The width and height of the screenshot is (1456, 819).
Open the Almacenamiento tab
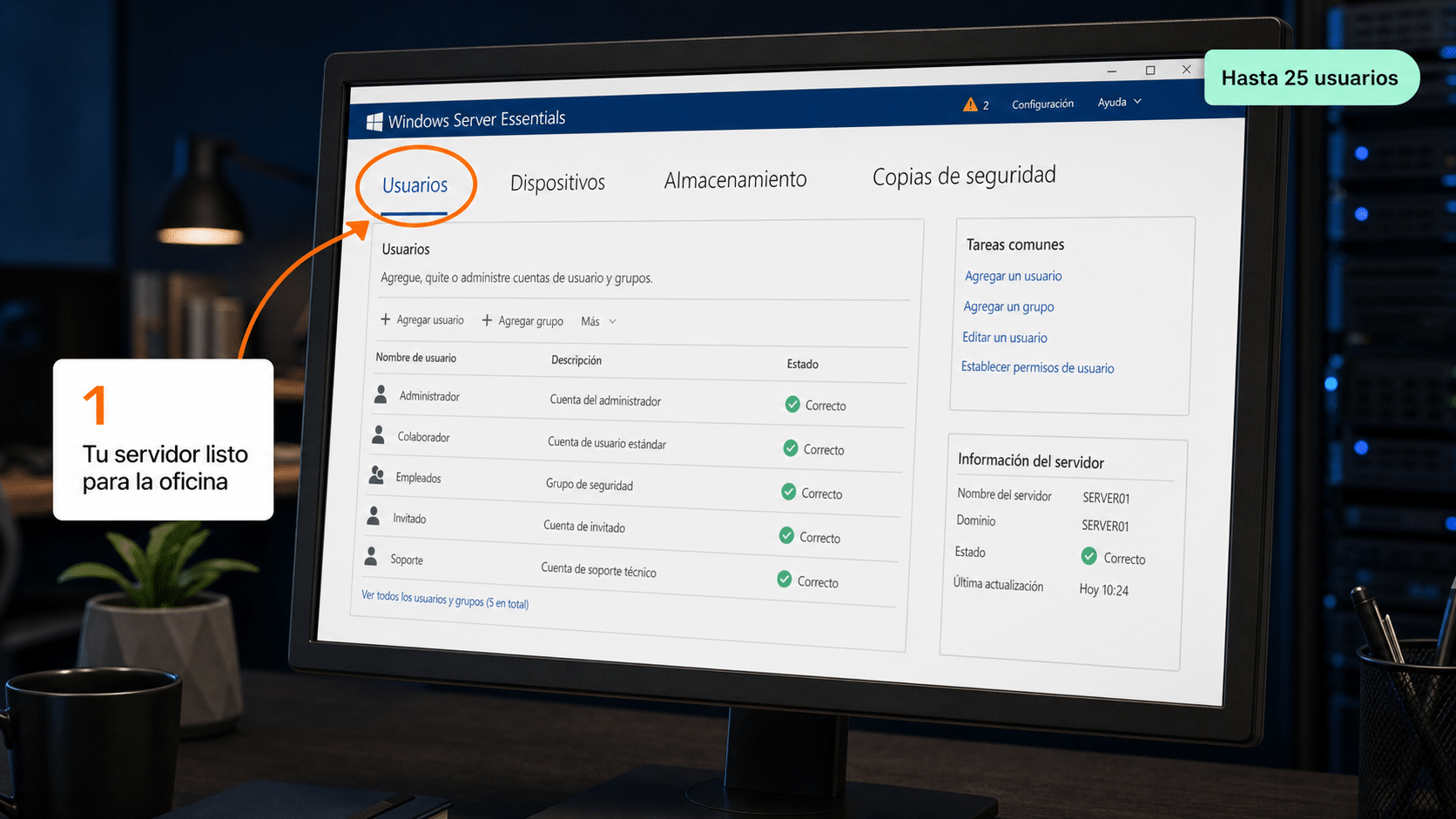pos(736,179)
